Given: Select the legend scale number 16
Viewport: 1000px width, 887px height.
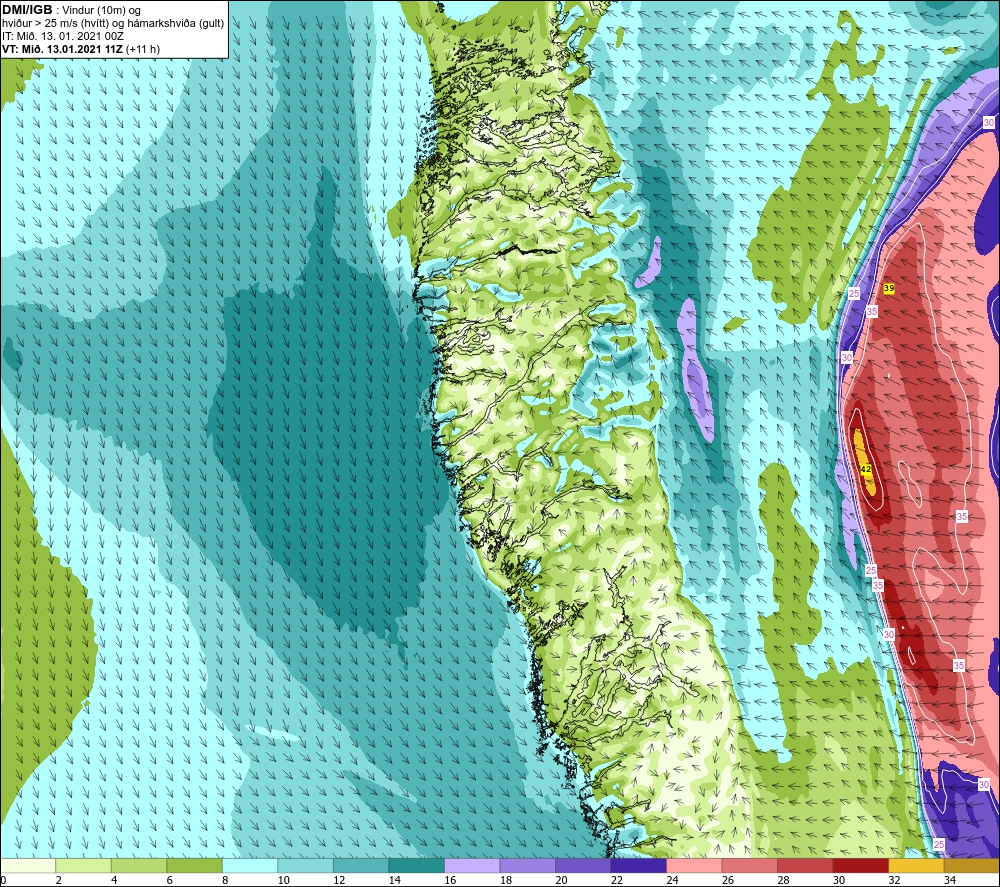Looking at the screenshot, I should pos(450,880).
